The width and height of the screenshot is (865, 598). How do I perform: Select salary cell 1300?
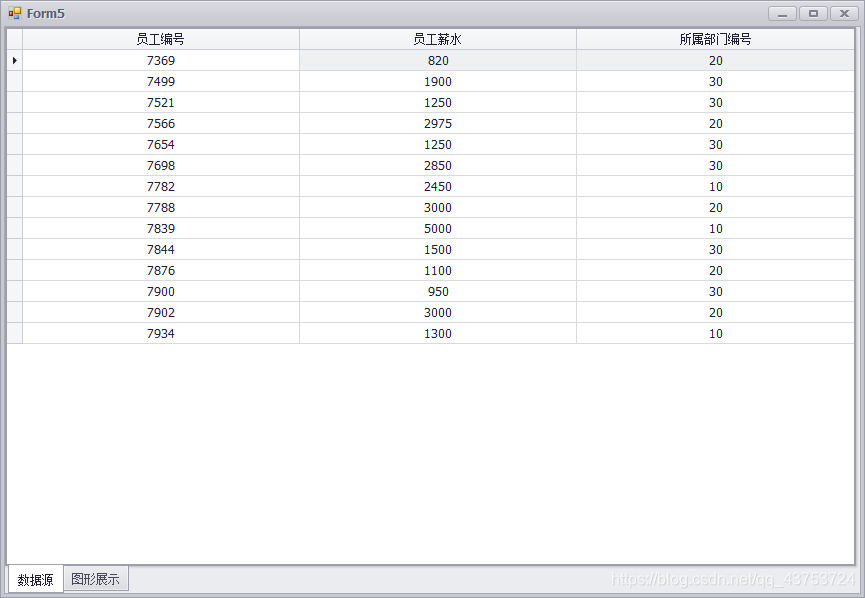coord(437,333)
